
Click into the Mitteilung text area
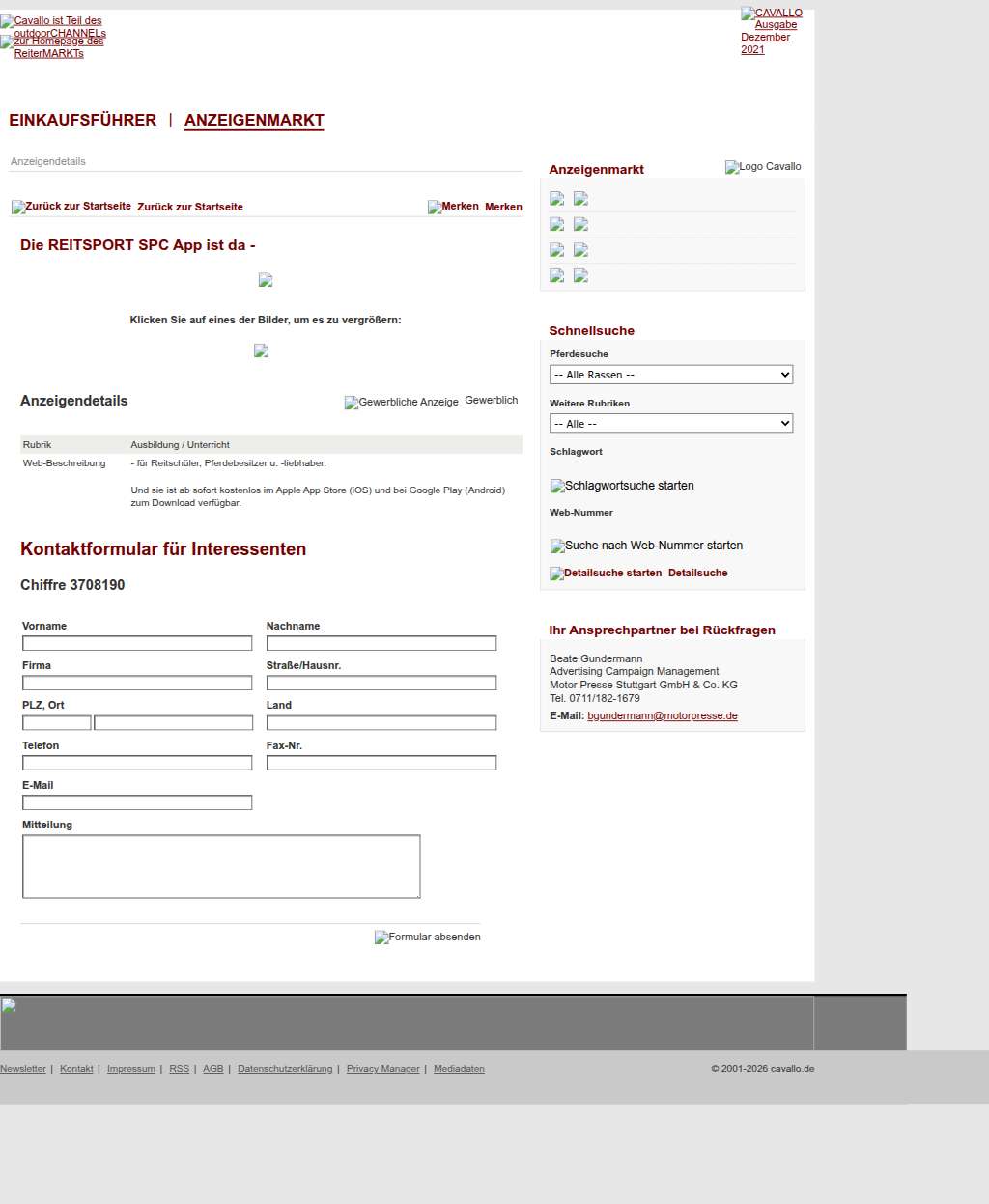221,866
